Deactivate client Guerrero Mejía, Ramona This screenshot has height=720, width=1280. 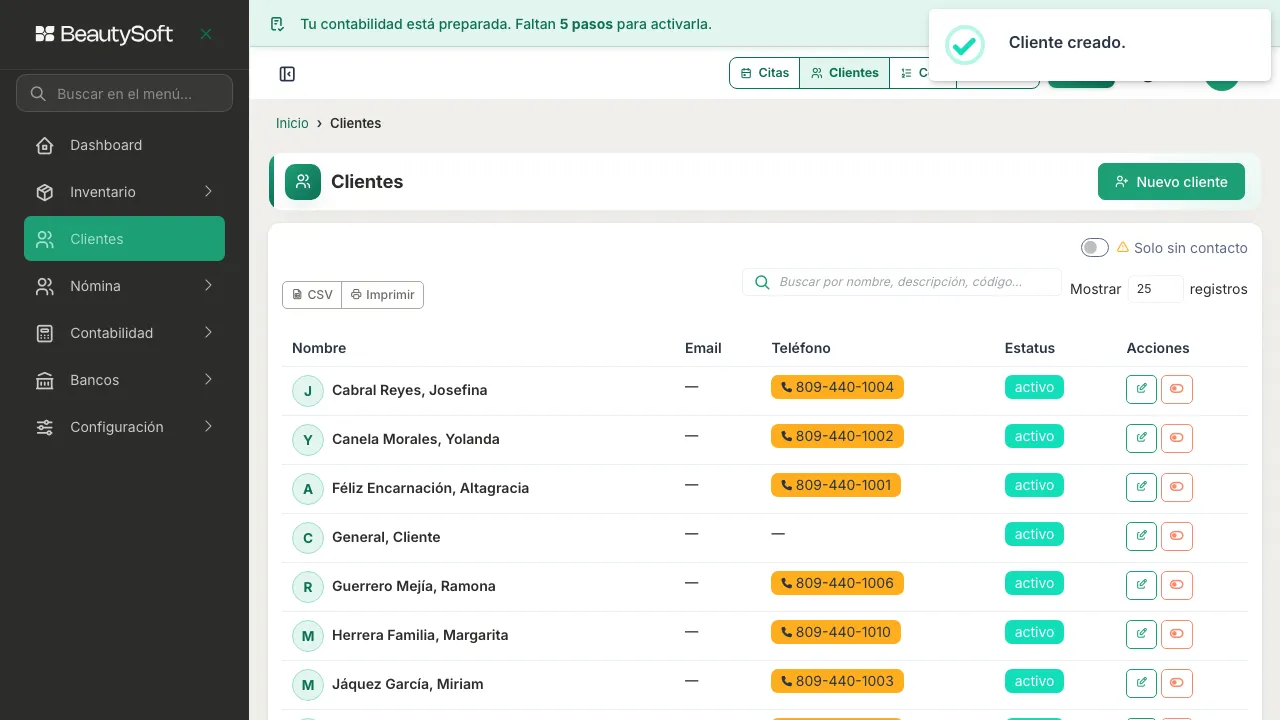point(1177,585)
